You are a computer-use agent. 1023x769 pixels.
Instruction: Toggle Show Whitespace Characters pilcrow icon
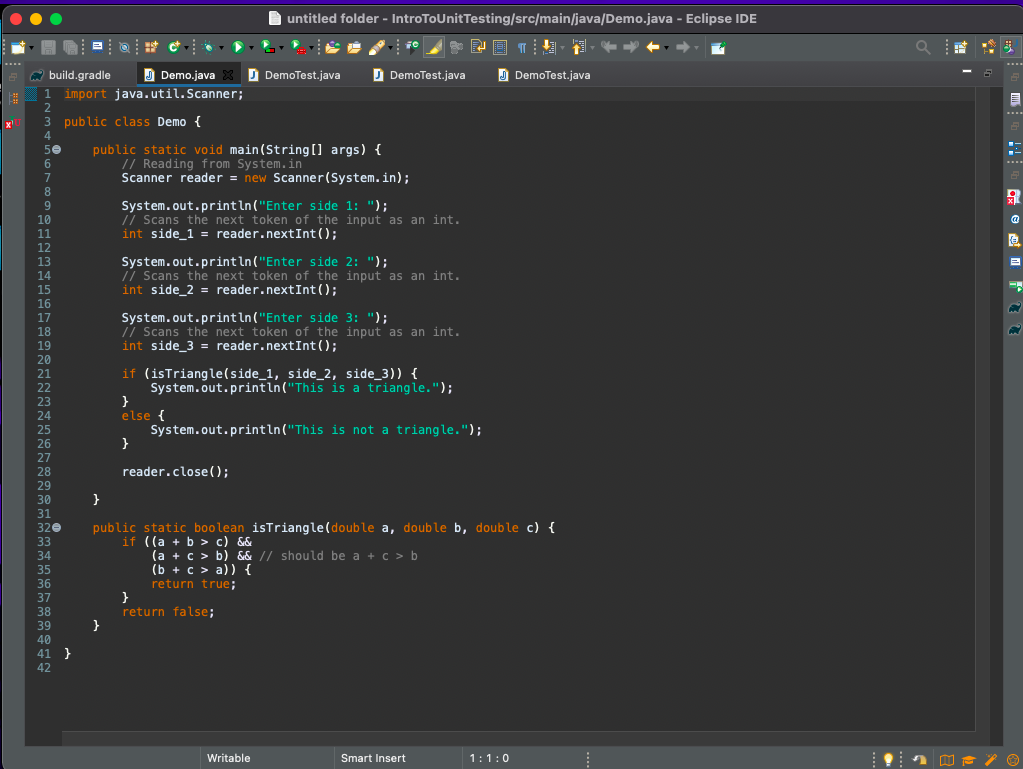pos(522,47)
